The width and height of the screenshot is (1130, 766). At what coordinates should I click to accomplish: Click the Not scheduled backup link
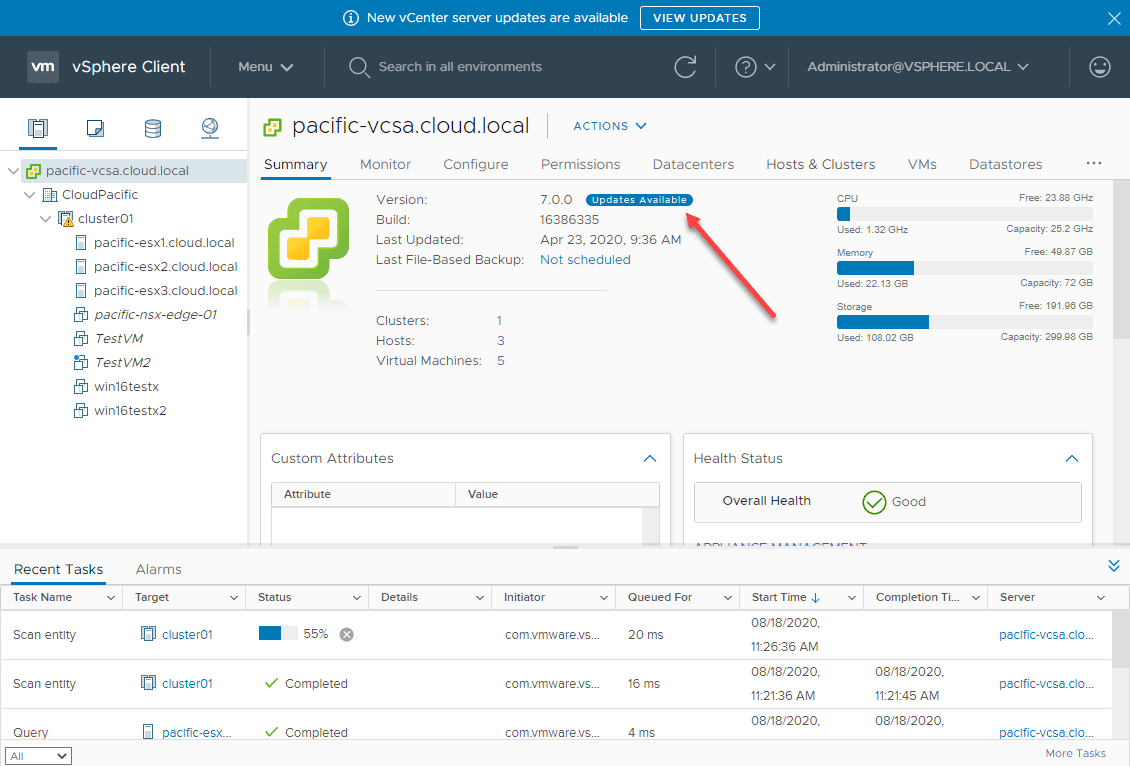click(585, 260)
